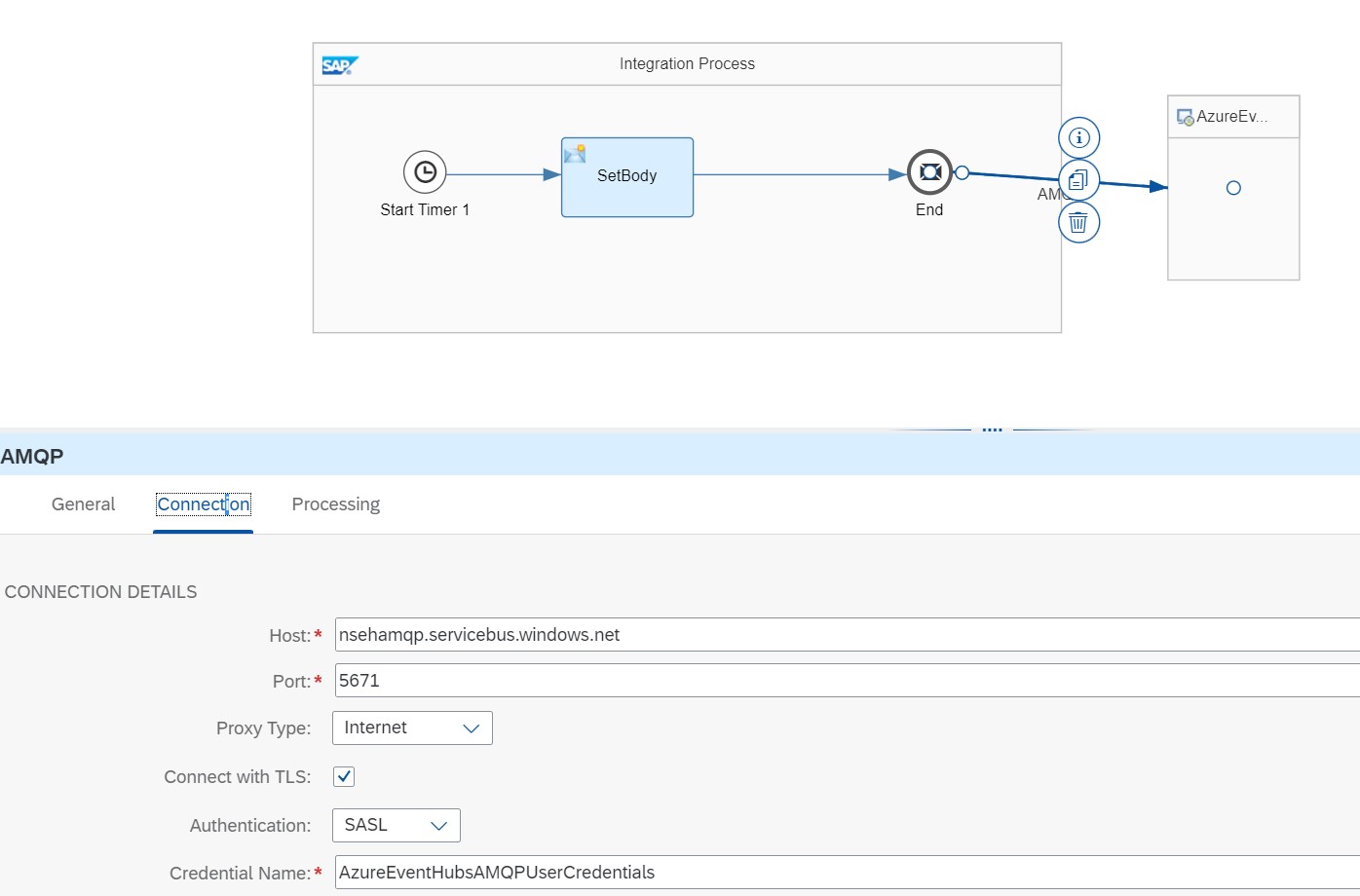
Task: Delete the connector using the trash icon
Action: [1078, 223]
